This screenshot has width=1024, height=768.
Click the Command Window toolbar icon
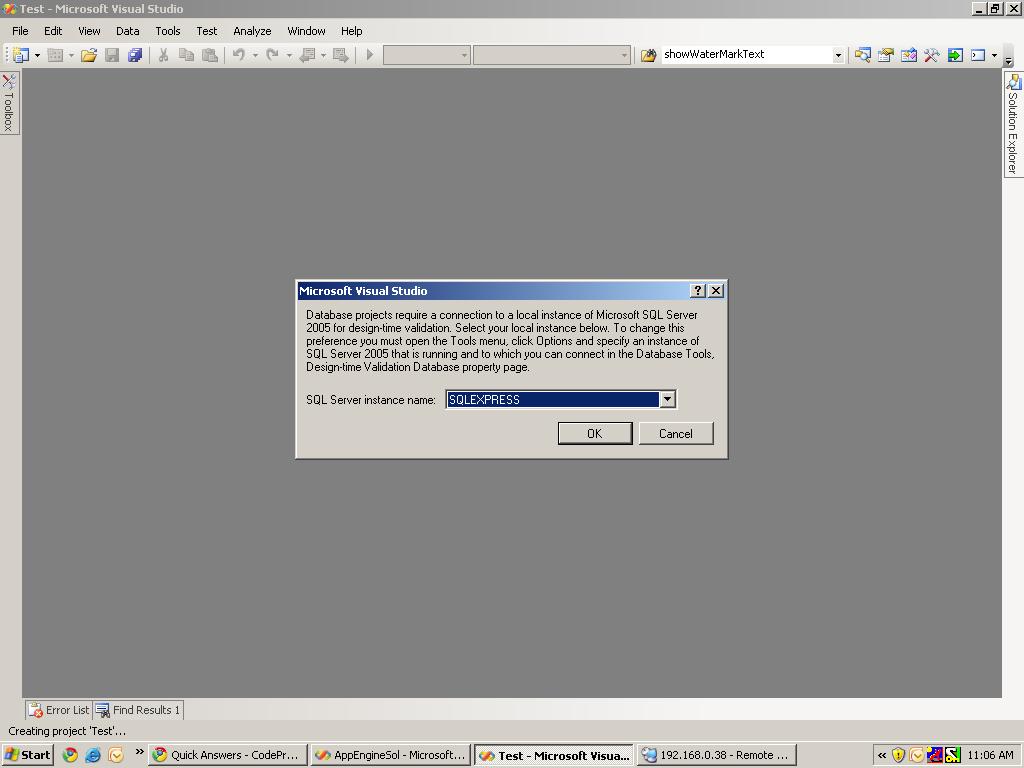pyautogui.click(x=978, y=56)
